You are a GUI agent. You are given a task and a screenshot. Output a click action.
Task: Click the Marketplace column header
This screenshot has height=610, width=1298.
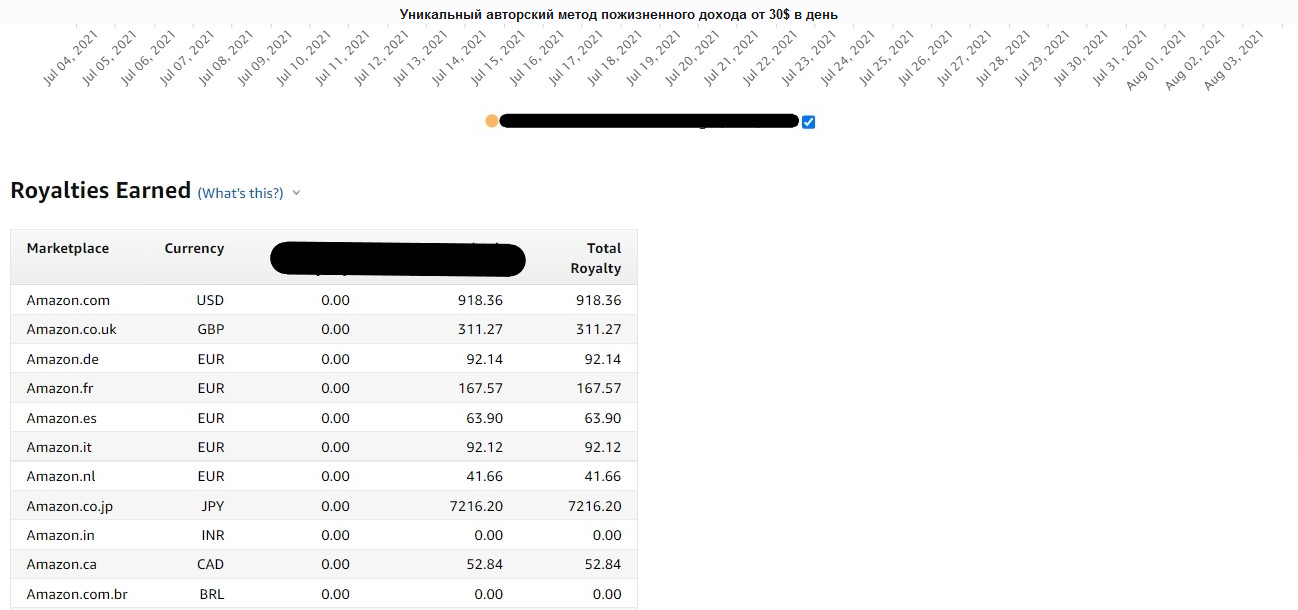(68, 248)
